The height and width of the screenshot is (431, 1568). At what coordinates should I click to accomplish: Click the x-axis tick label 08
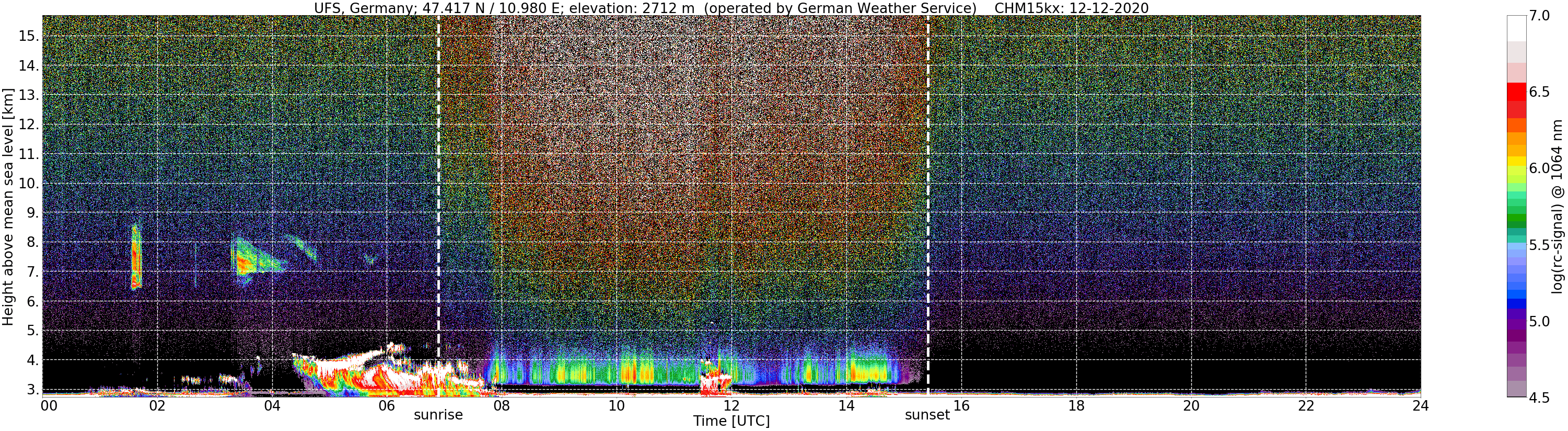click(501, 405)
